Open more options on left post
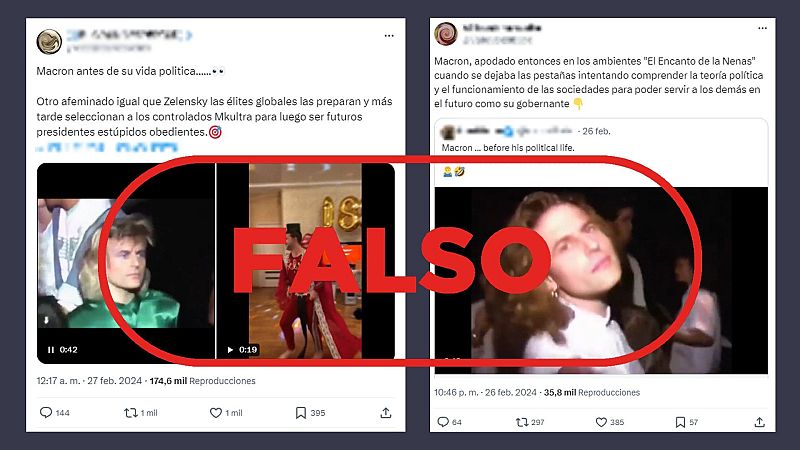This screenshot has width=800, height=450. [389, 36]
